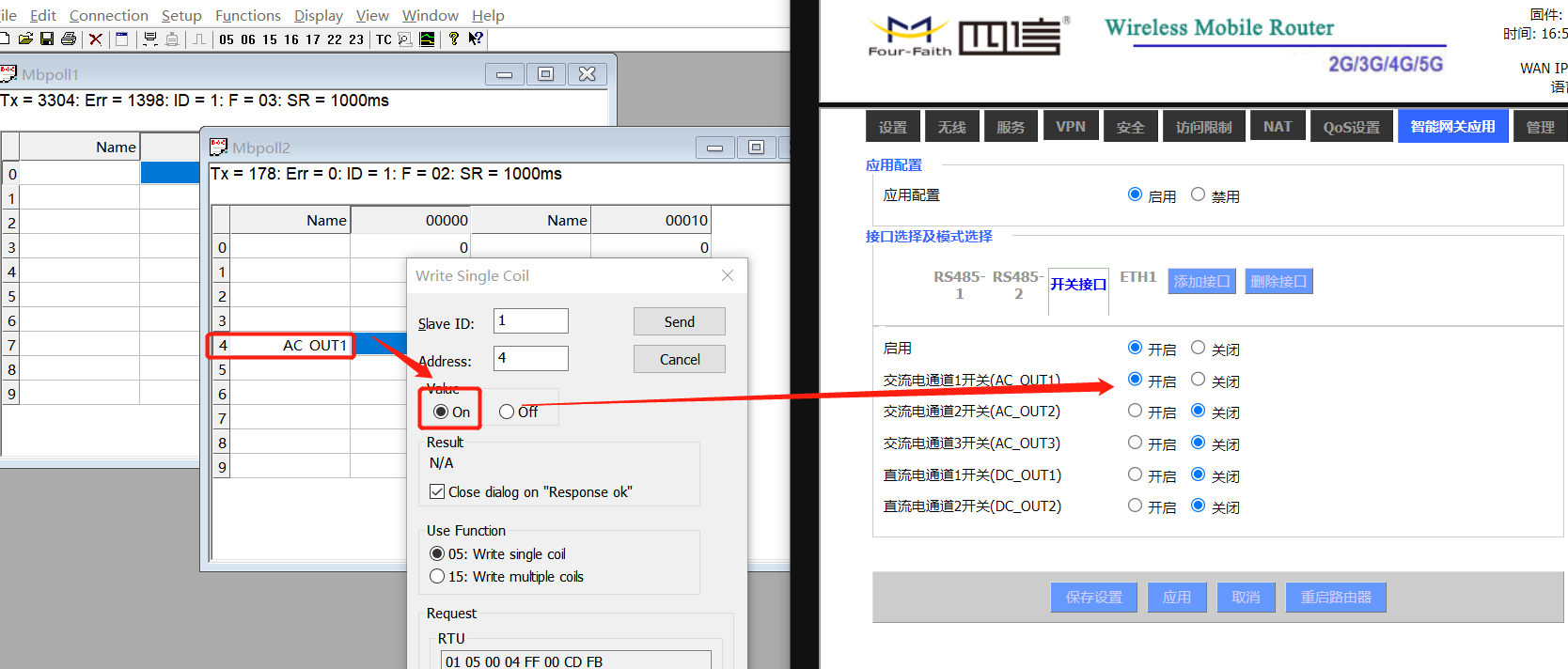The width and height of the screenshot is (1568, 669).
Task: Select the ETH1 interface tab
Action: pos(1137,277)
